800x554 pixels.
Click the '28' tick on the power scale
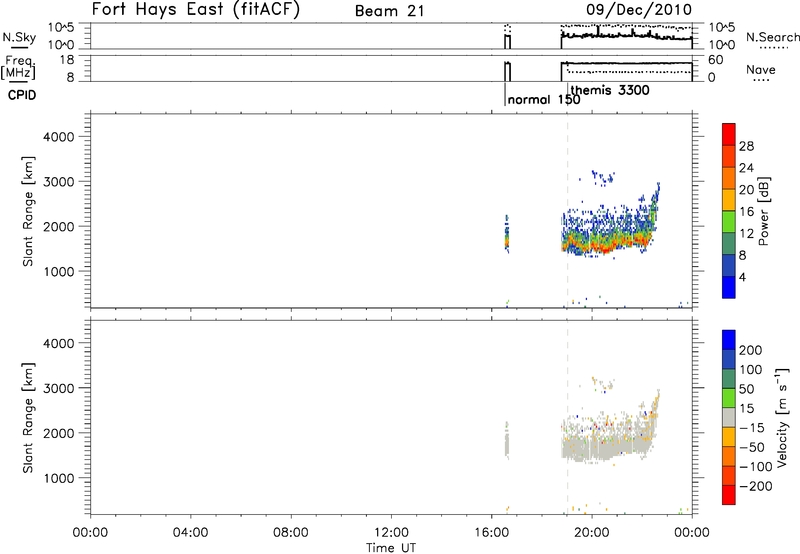[746, 146]
